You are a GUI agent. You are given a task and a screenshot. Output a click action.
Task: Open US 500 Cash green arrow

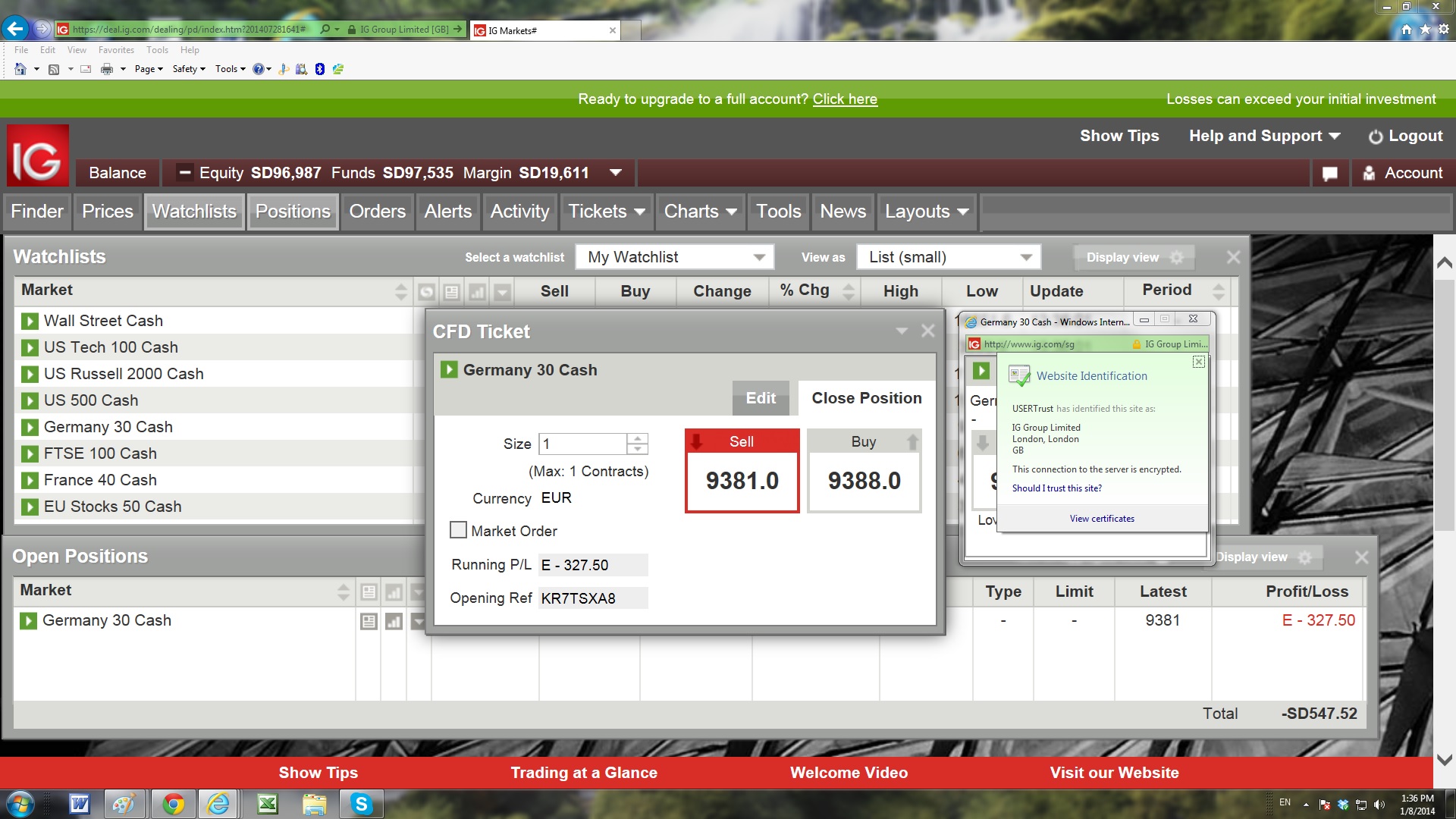coord(30,401)
